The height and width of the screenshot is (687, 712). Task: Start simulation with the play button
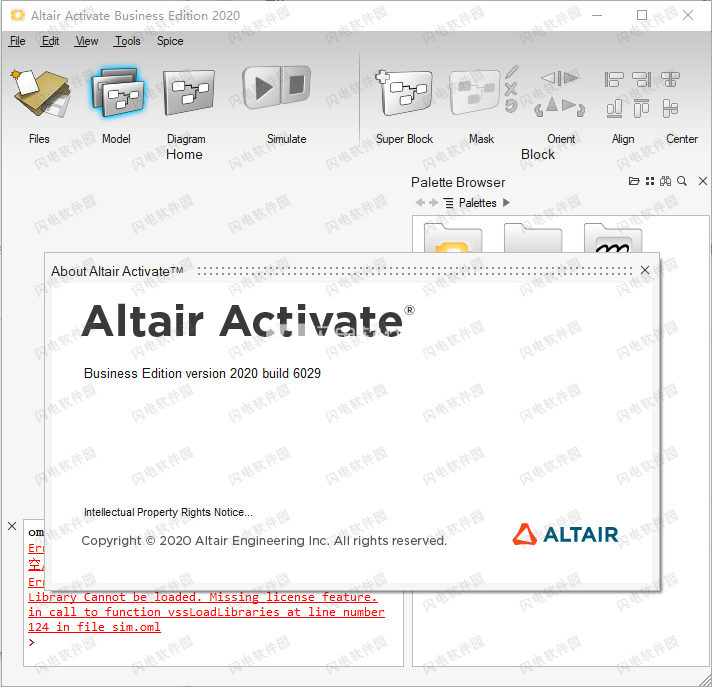tap(261, 87)
